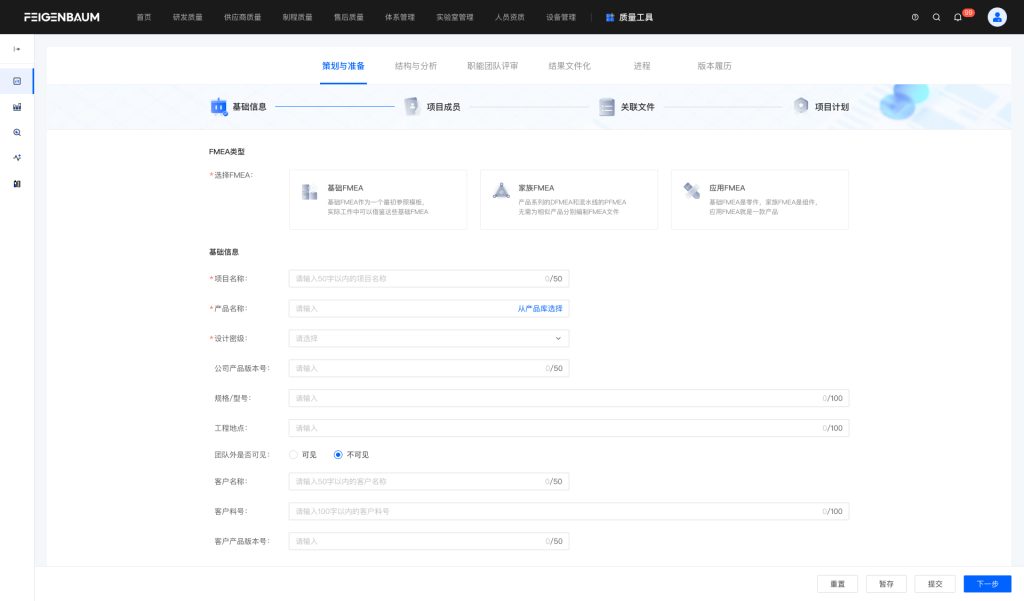1024x601 pixels.
Task: Open 首页 in top navigation
Action: (x=144, y=18)
